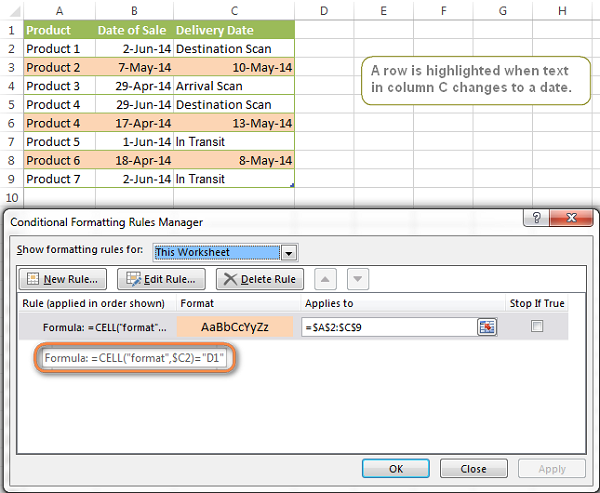600x493 pixels.
Task: Click the Edit Rule button
Action: (x=161, y=279)
